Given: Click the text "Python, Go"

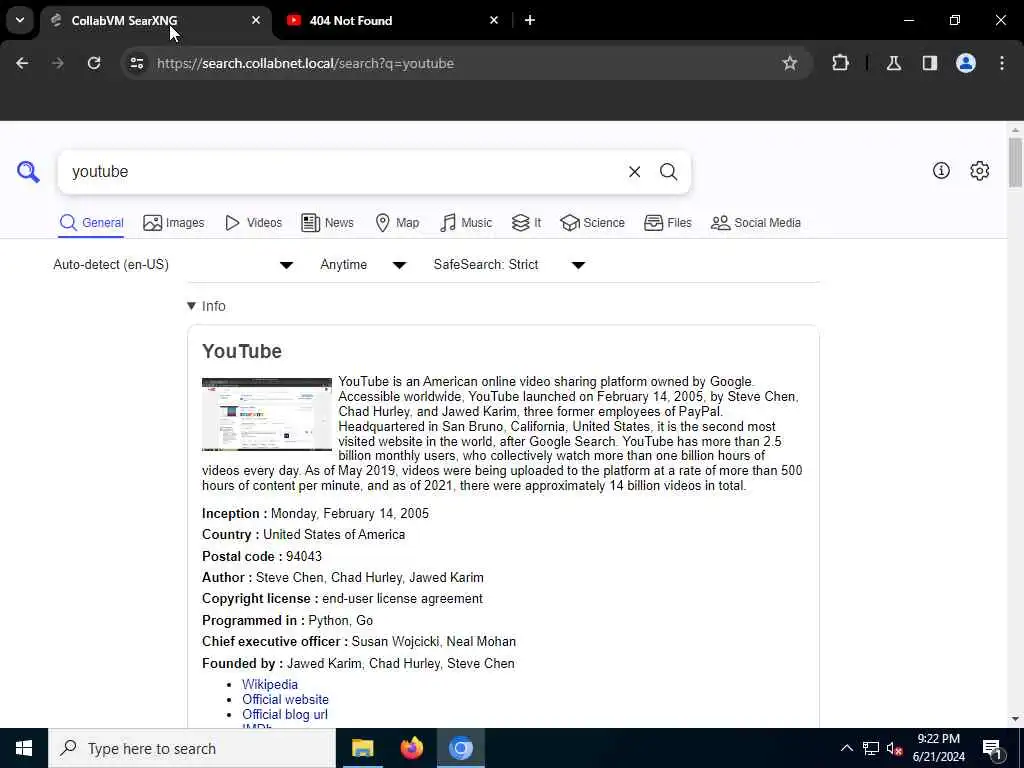Looking at the screenshot, I should 341,620.
